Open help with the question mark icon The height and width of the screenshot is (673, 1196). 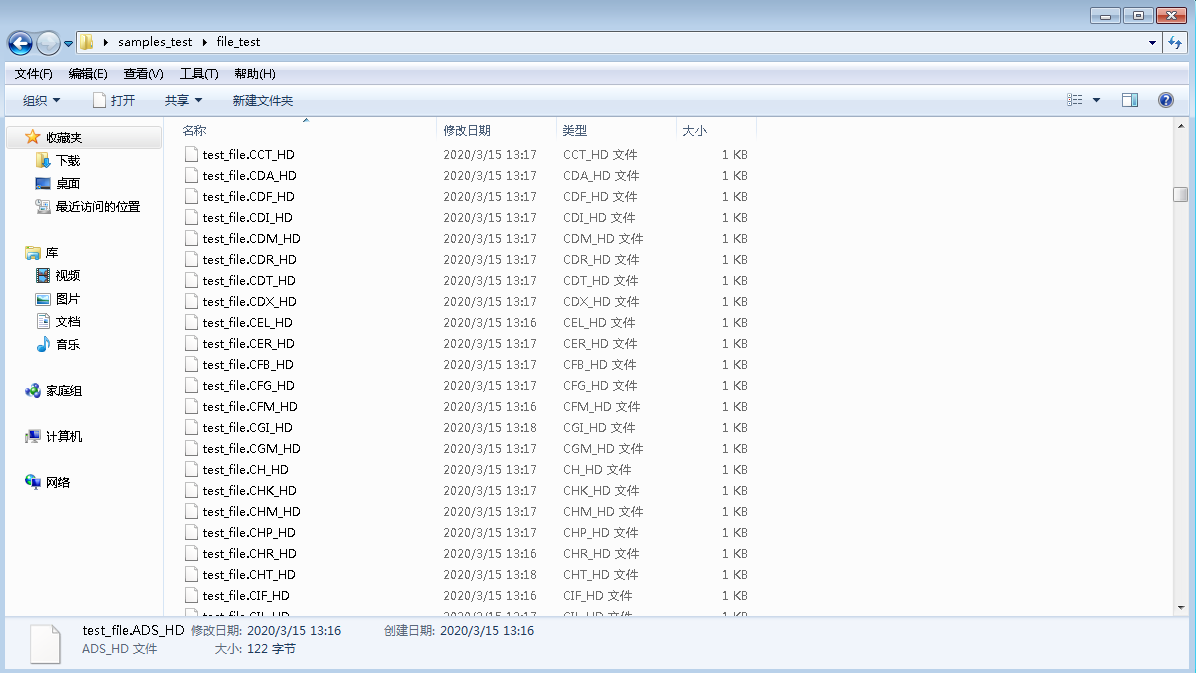pos(1165,100)
